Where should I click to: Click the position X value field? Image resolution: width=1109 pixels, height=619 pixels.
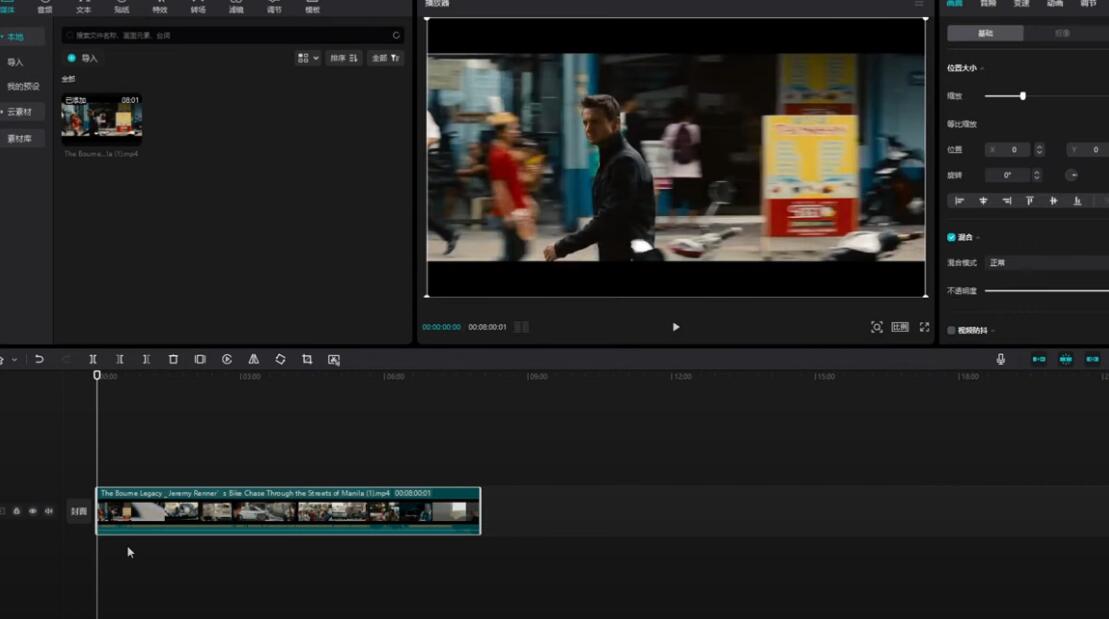(x=1008, y=149)
